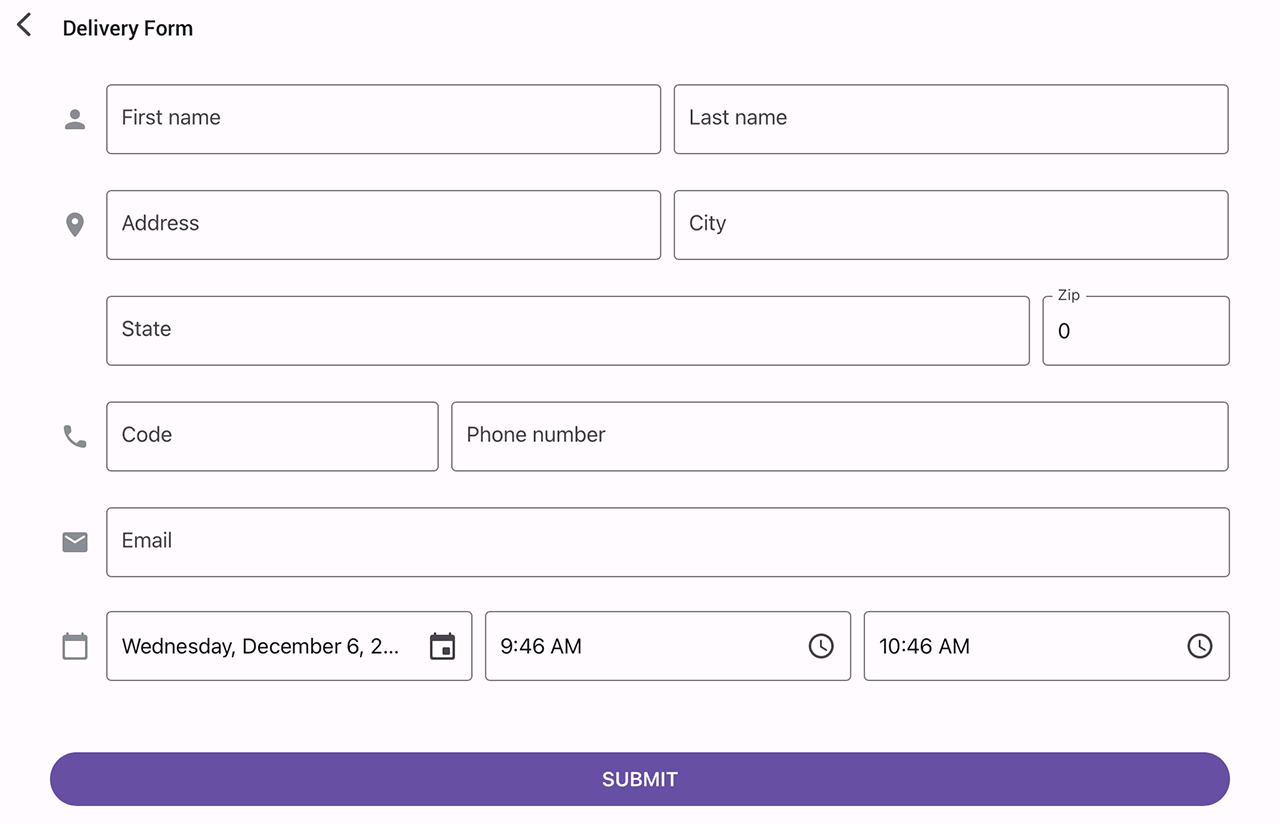
Task: Click the person icon beside First name
Action: [x=74, y=118]
